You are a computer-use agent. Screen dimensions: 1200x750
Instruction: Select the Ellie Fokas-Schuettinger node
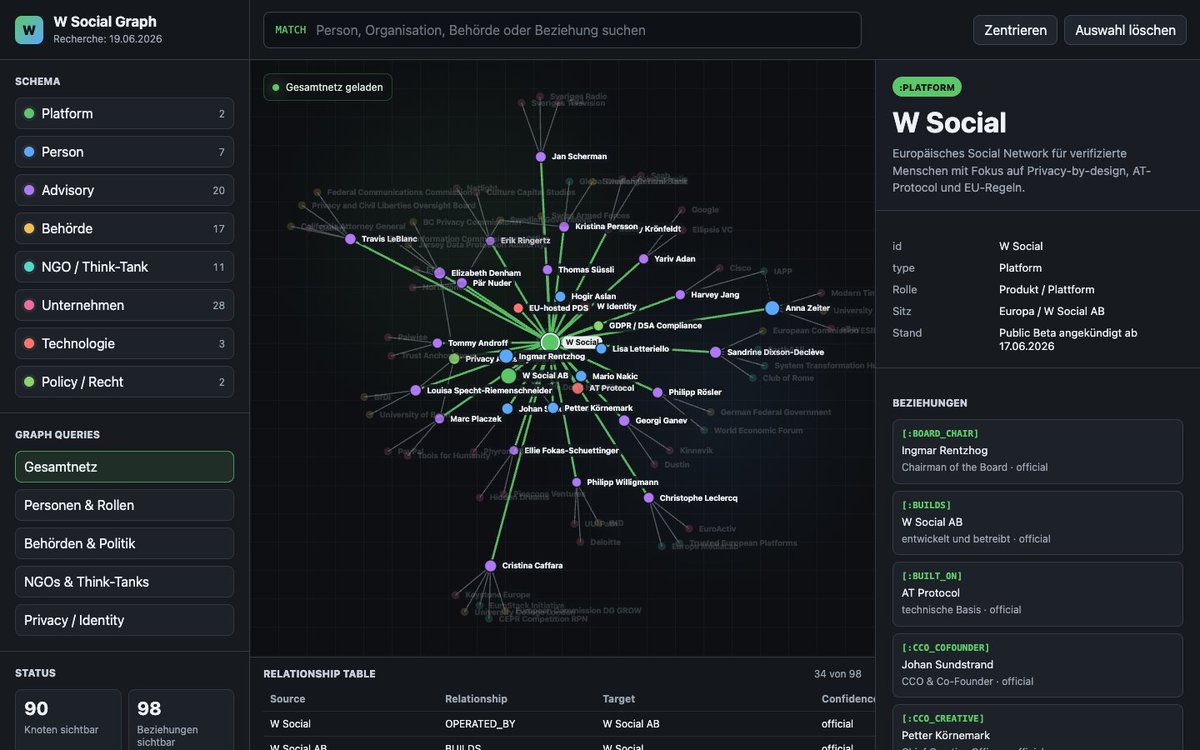coord(514,451)
